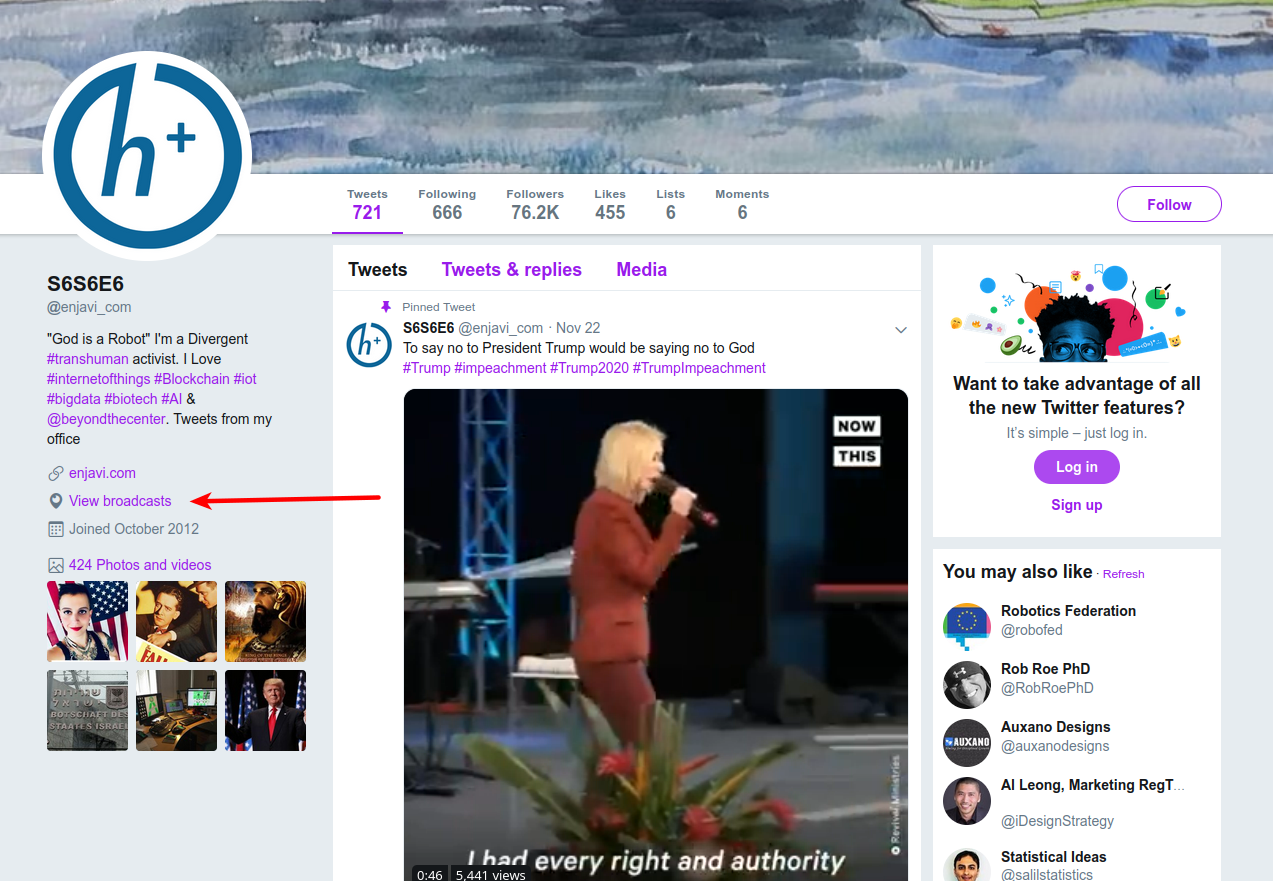
Task: Visit the enjavi.com website link
Action: click(102, 473)
